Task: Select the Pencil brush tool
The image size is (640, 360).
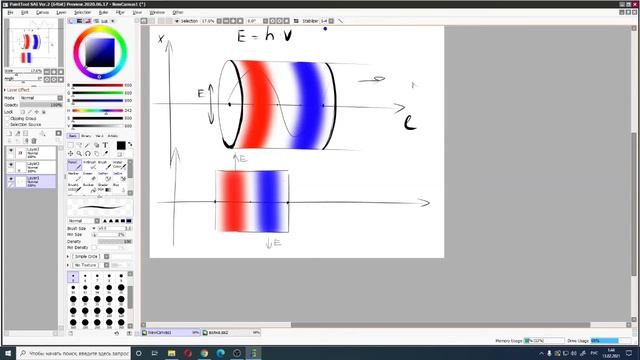Action: [74, 165]
